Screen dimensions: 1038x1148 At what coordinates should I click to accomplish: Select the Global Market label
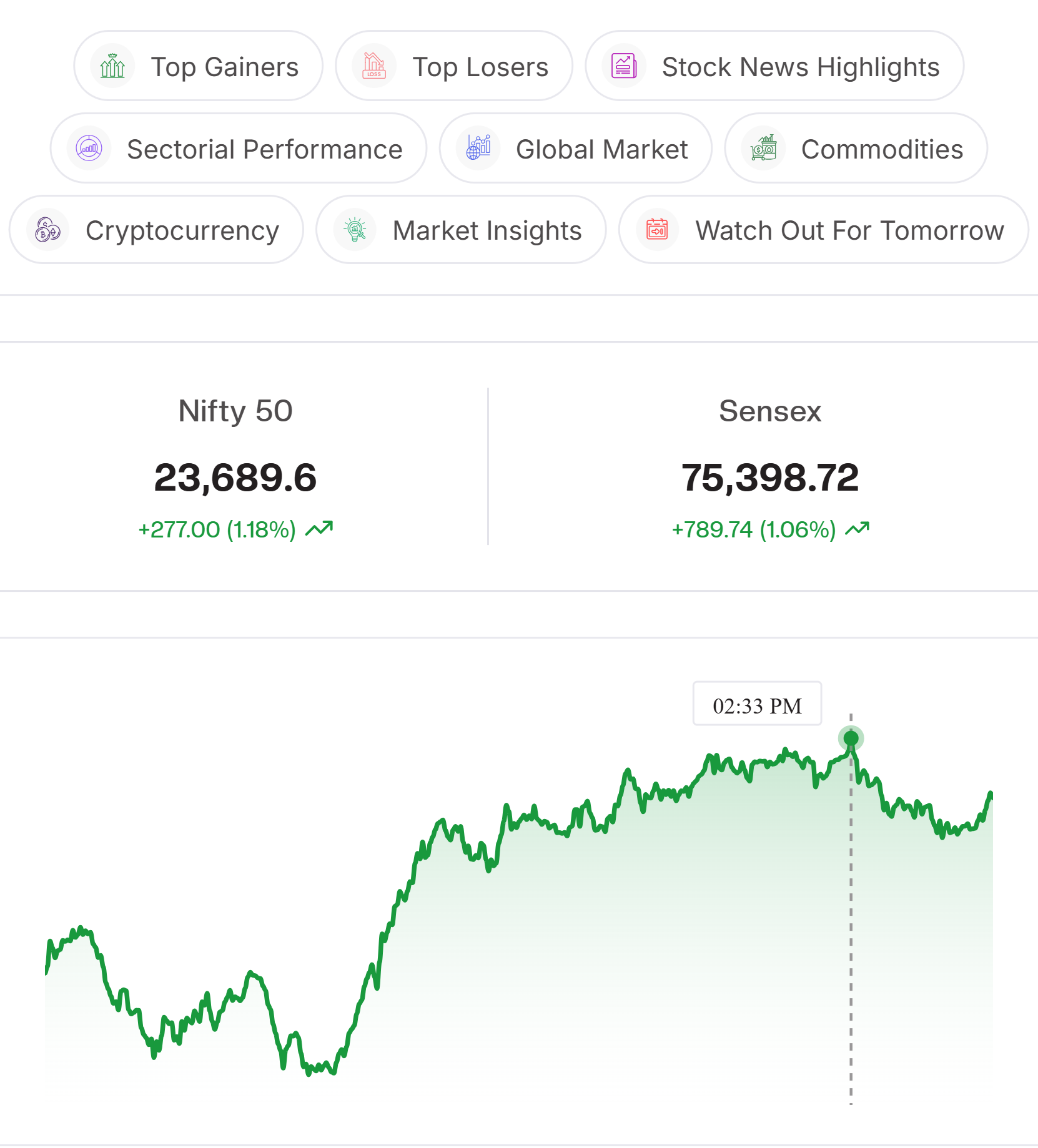point(601,149)
